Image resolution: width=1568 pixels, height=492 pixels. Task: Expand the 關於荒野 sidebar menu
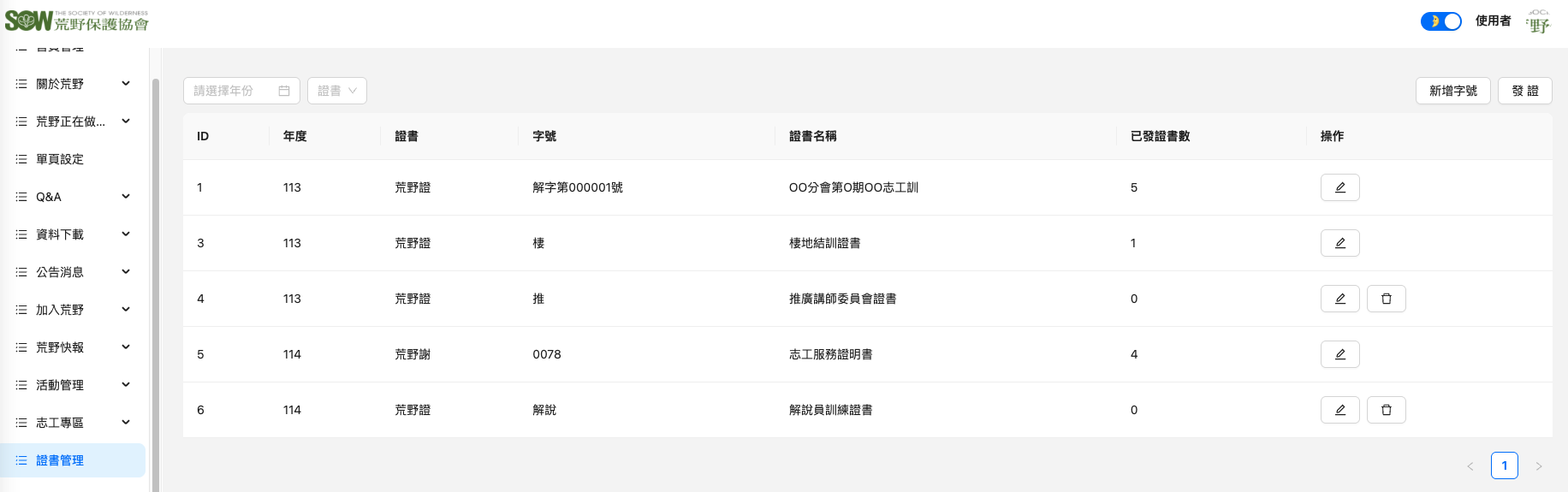point(126,84)
